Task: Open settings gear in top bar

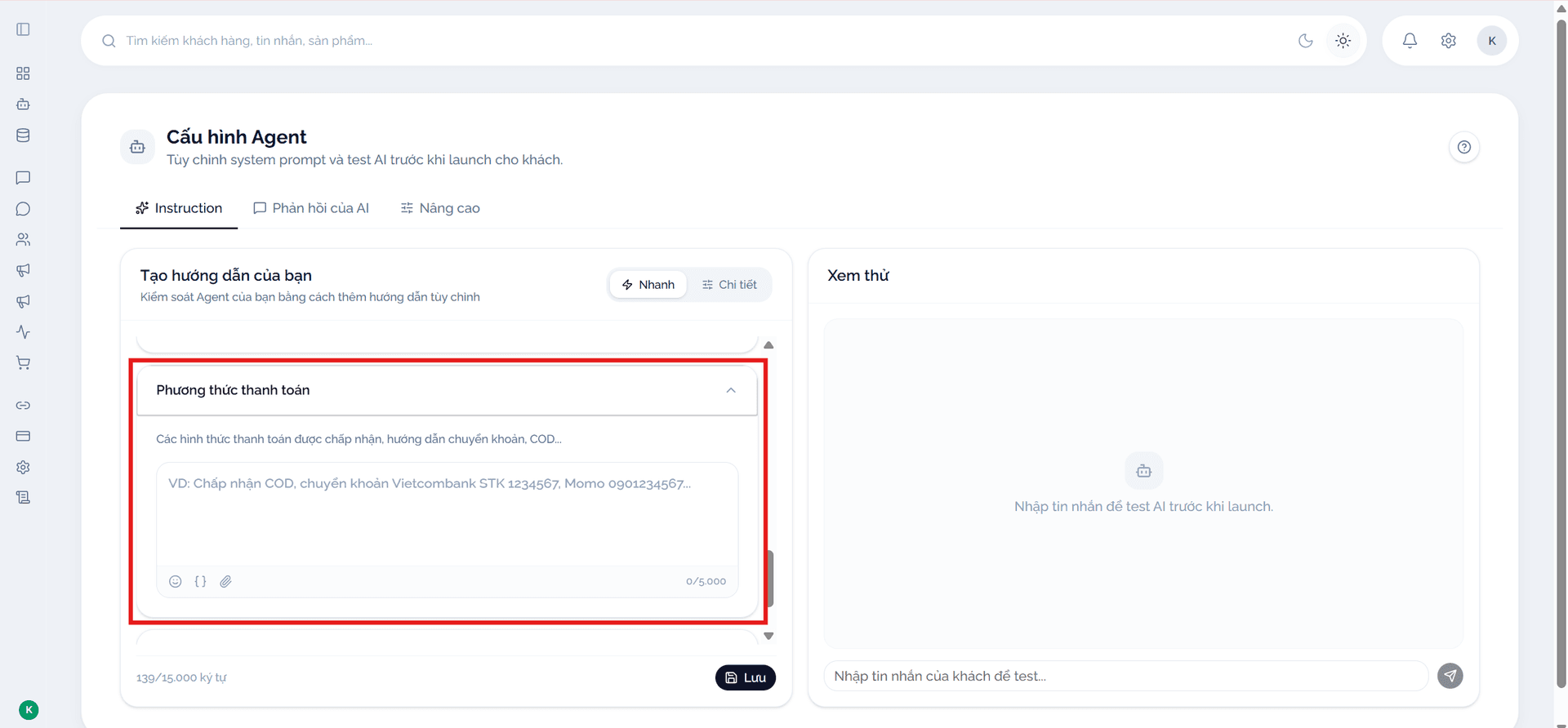Action: click(1449, 41)
